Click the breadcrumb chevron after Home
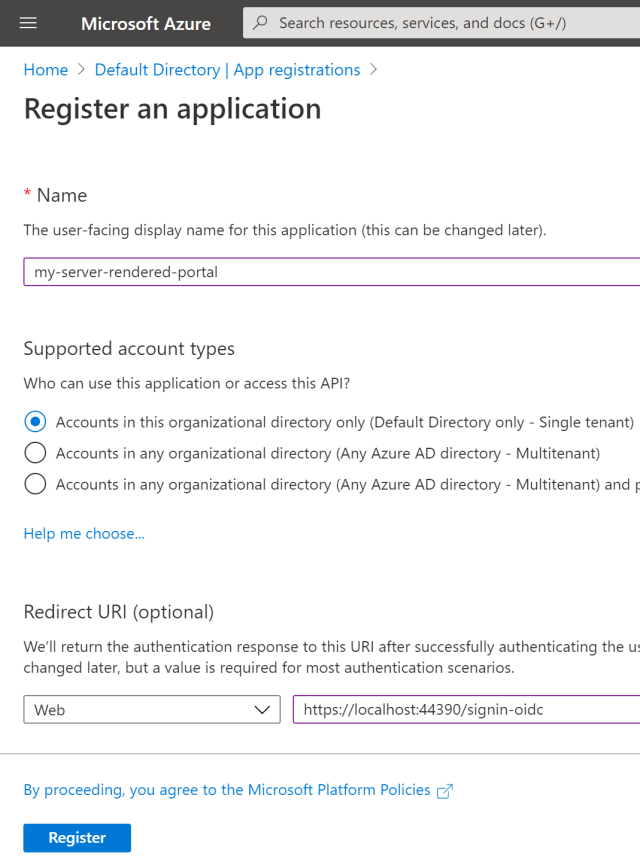Image resolution: width=640 pixels, height=862 pixels. [x=82, y=70]
